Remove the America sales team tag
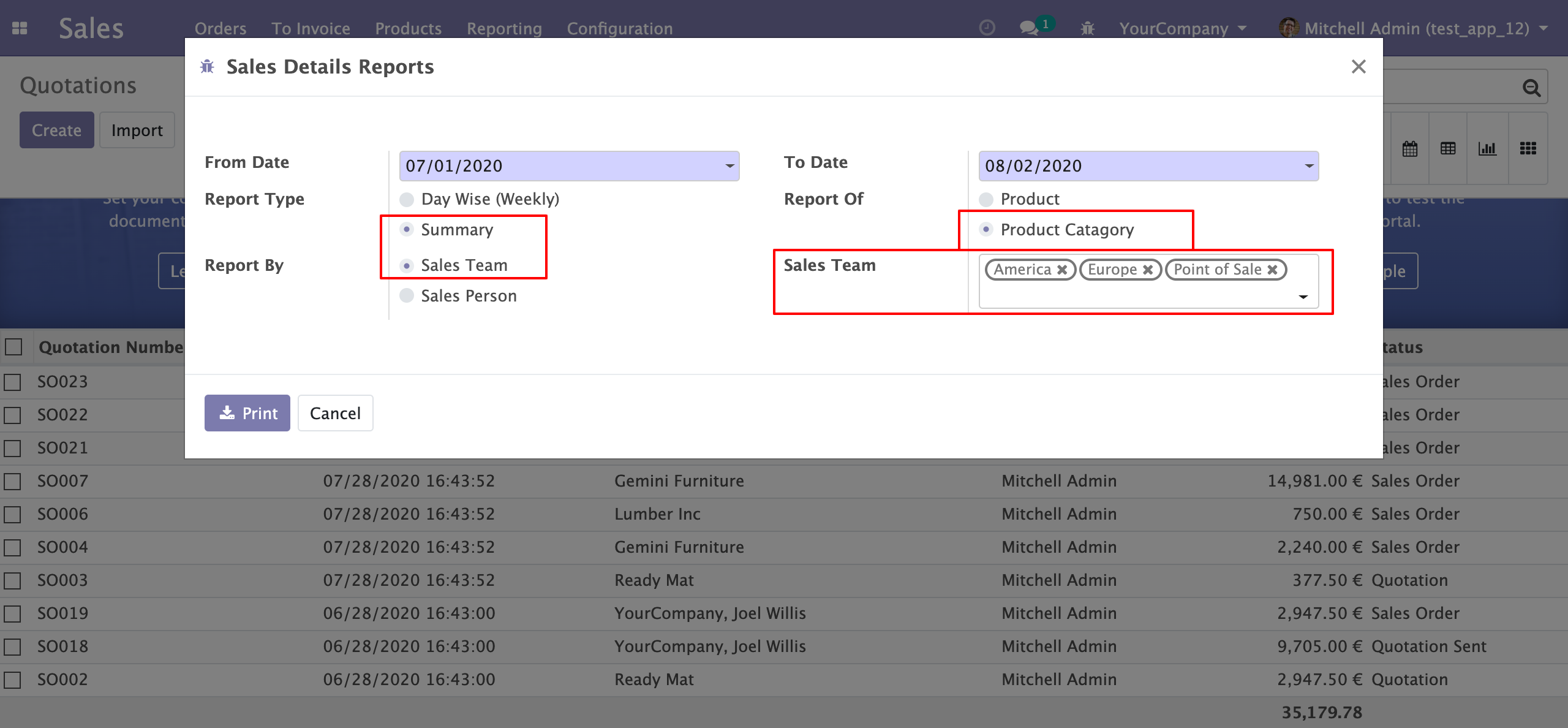 (x=1062, y=270)
